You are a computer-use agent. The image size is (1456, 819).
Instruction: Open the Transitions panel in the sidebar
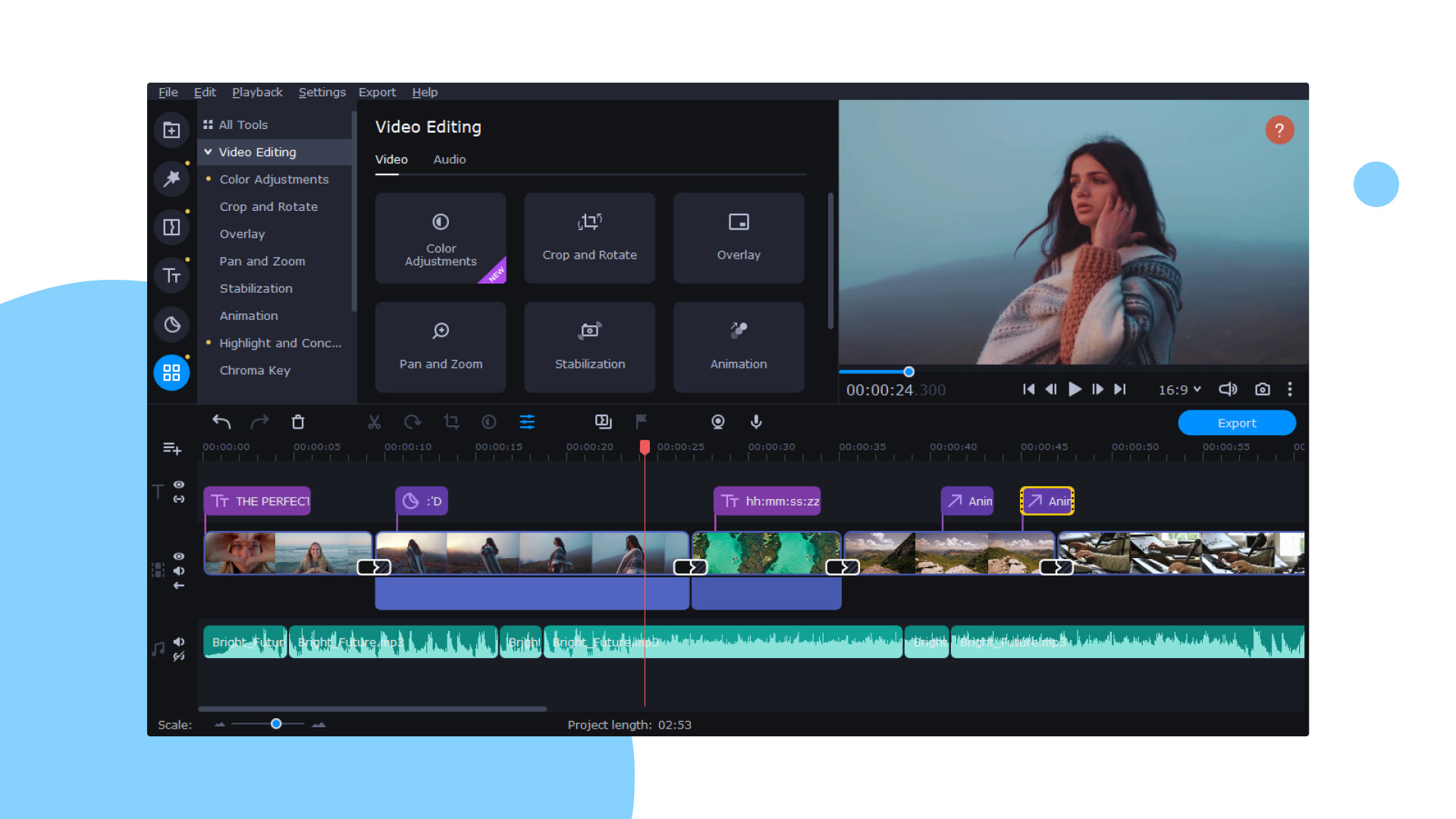(x=171, y=227)
